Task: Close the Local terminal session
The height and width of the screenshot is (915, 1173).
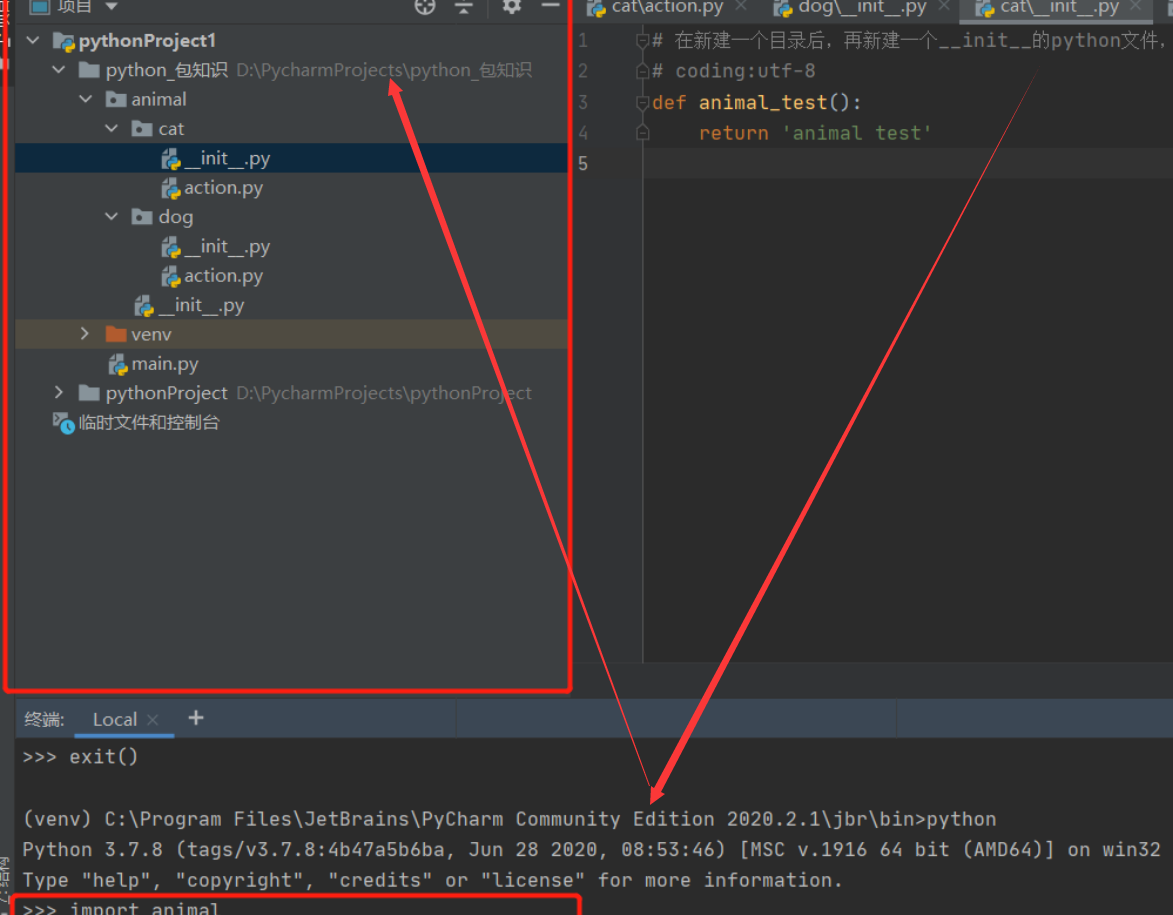Action: point(153,720)
